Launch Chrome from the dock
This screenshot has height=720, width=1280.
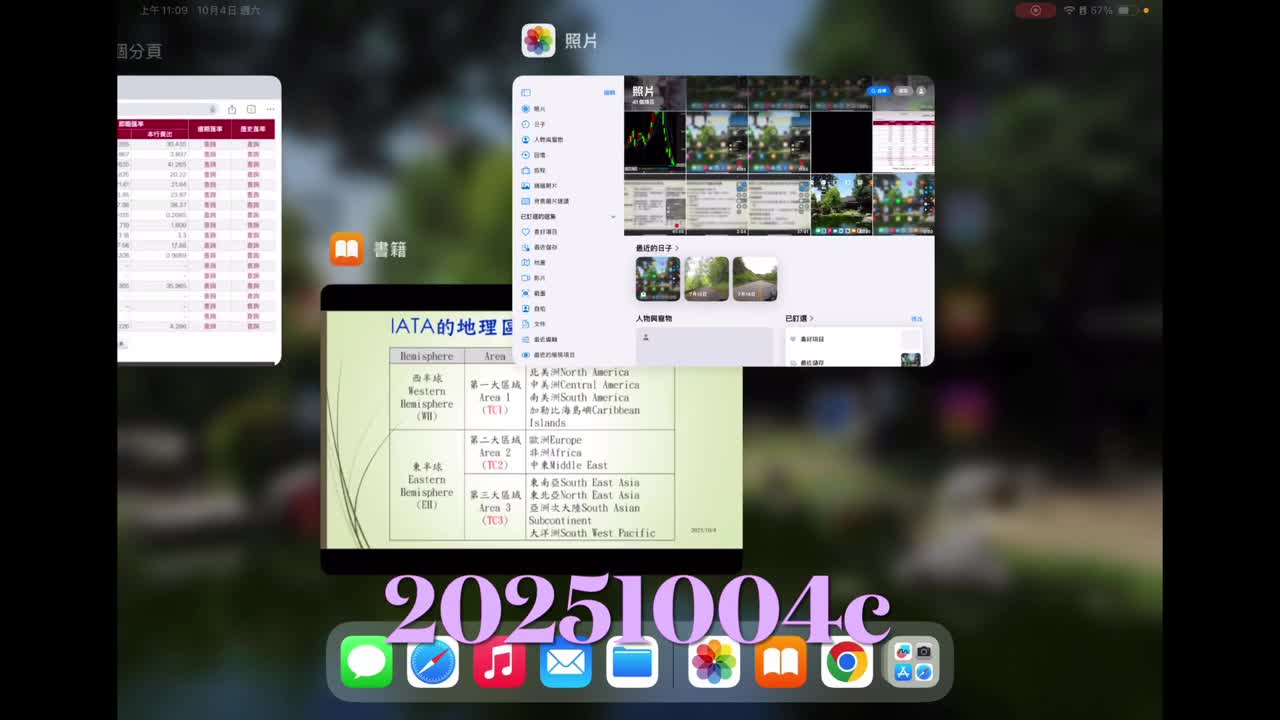847,662
